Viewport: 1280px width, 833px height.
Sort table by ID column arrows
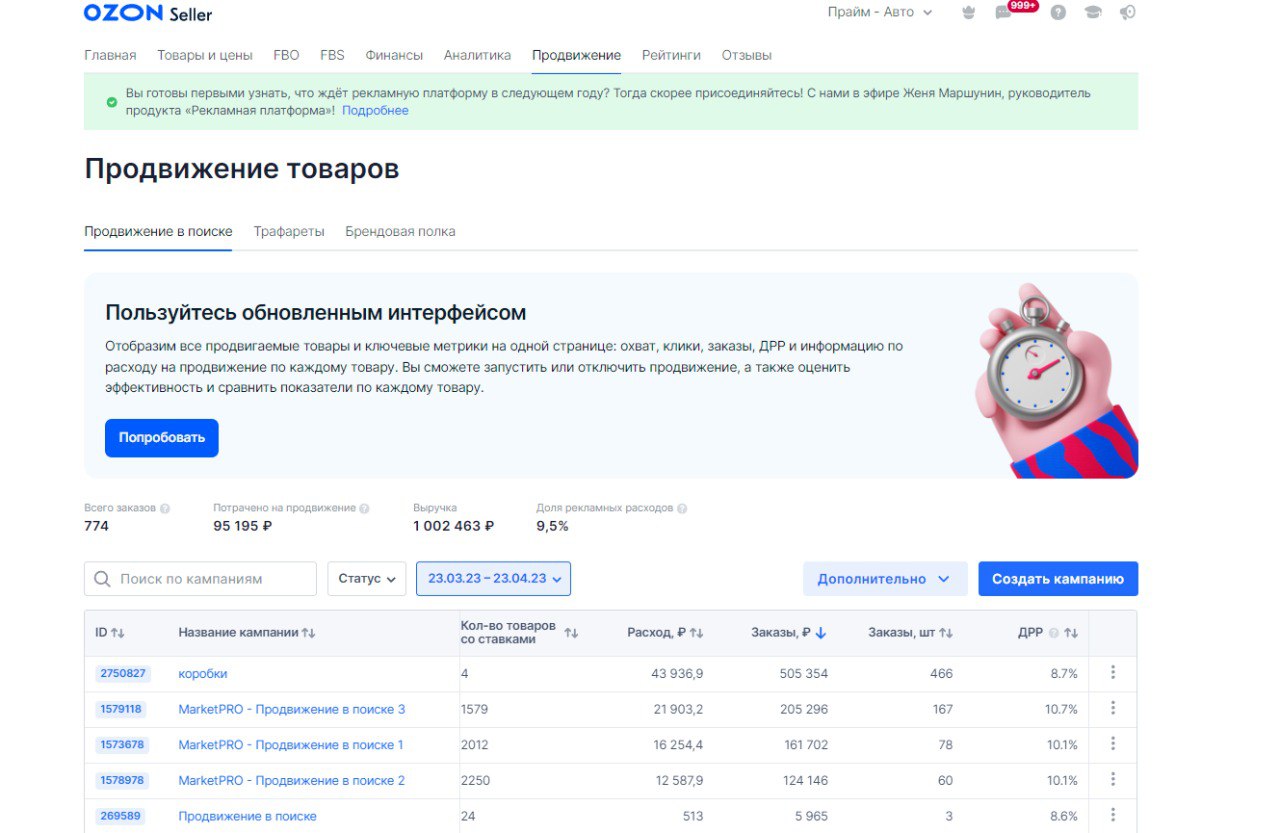pyautogui.click(x=118, y=633)
